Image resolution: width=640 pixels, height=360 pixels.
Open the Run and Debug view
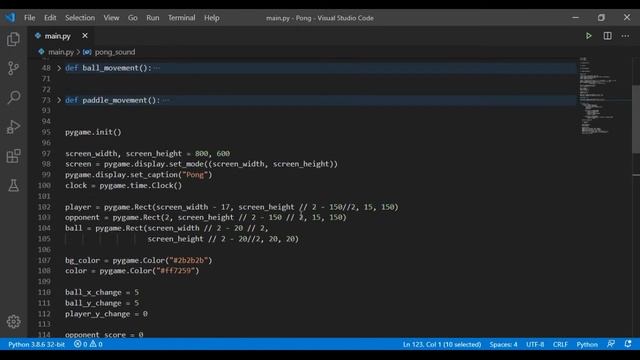(x=13, y=127)
